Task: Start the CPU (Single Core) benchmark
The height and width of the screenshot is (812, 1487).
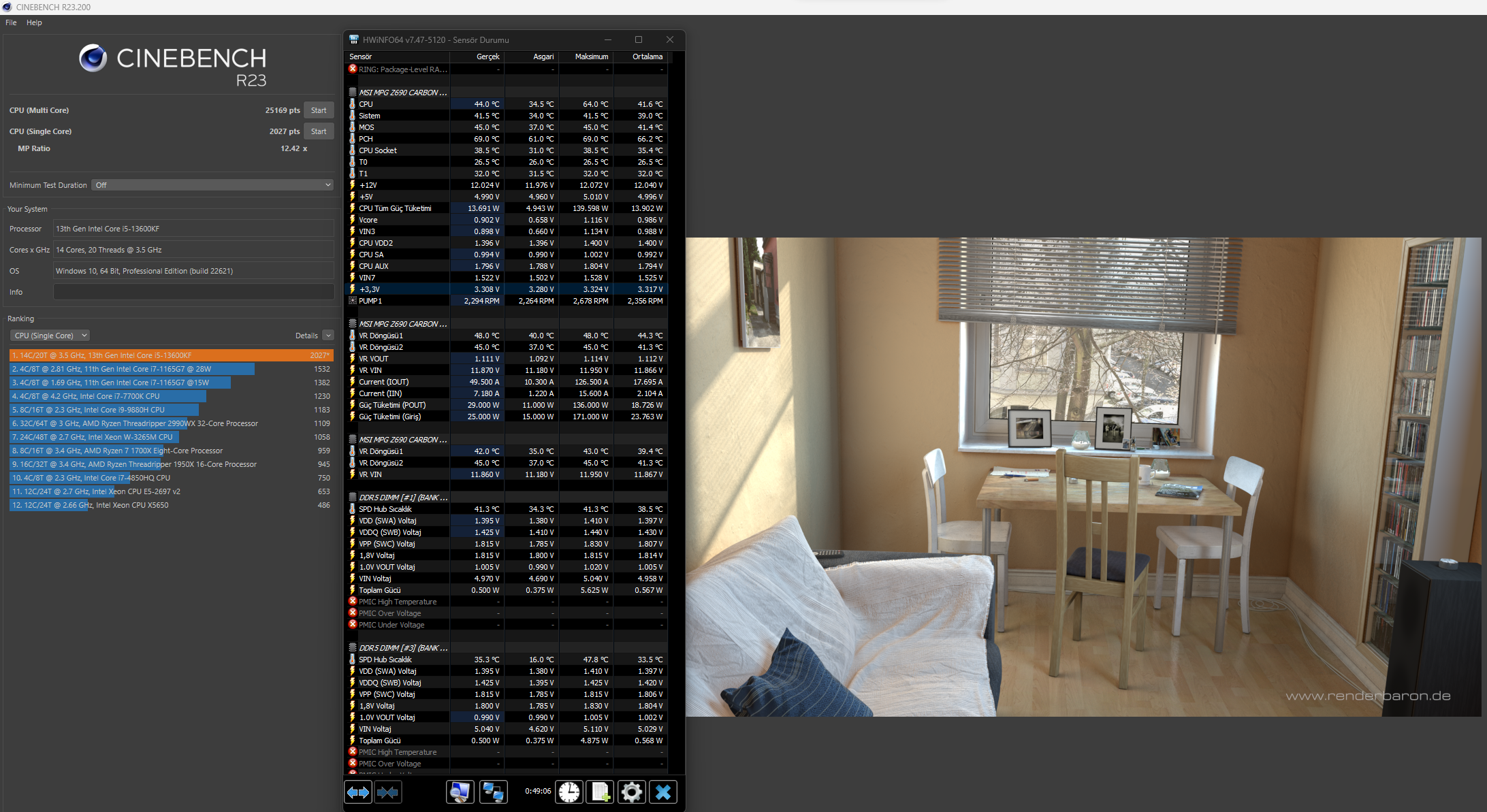Action: pos(319,131)
